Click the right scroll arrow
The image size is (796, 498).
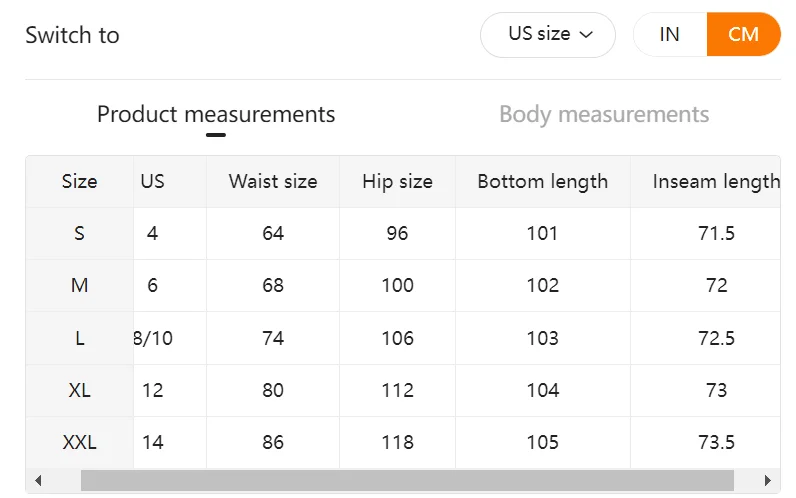[768, 480]
